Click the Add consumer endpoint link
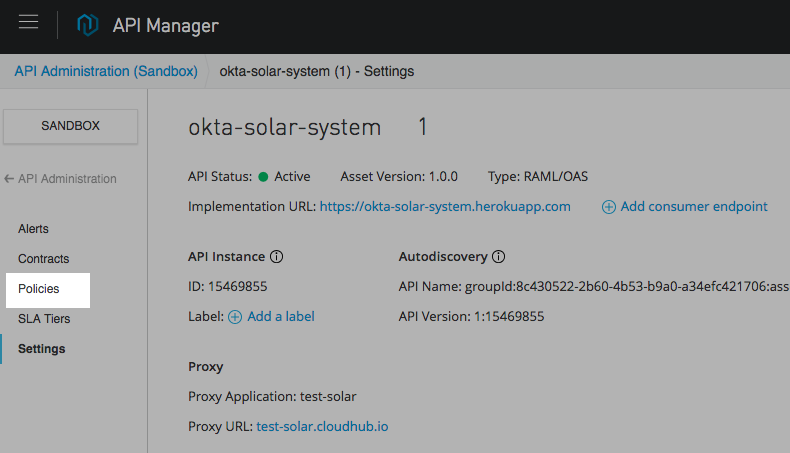Screen dimensions: 790x453 pyautogui.click(x=694, y=207)
